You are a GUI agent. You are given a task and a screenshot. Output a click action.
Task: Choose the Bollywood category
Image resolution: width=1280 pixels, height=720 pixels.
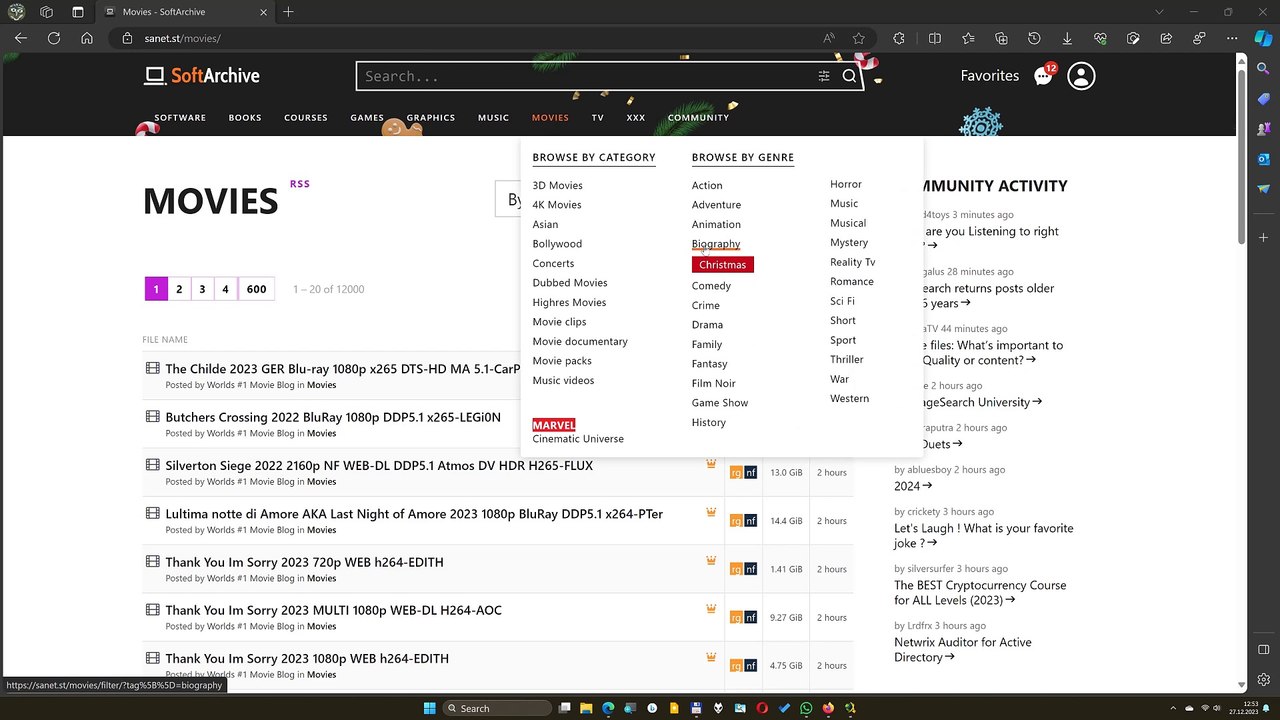click(x=557, y=244)
